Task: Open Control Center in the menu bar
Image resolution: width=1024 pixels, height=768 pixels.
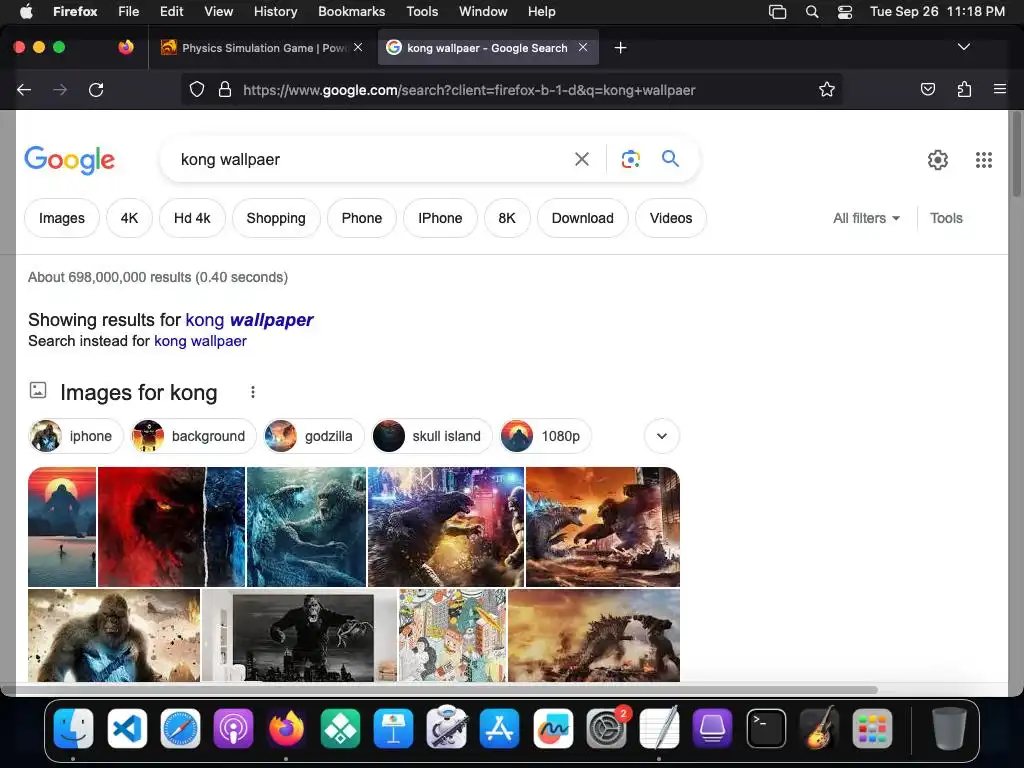Action: tap(844, 12)
